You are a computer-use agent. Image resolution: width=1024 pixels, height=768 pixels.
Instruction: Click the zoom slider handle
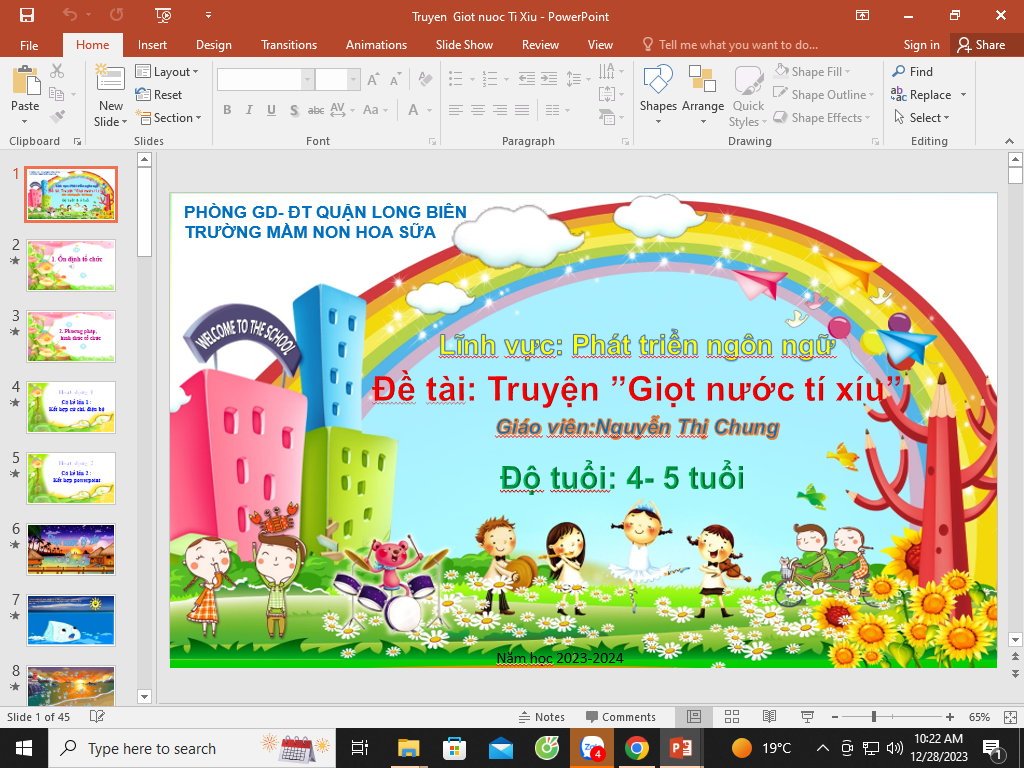coord(874,717)
